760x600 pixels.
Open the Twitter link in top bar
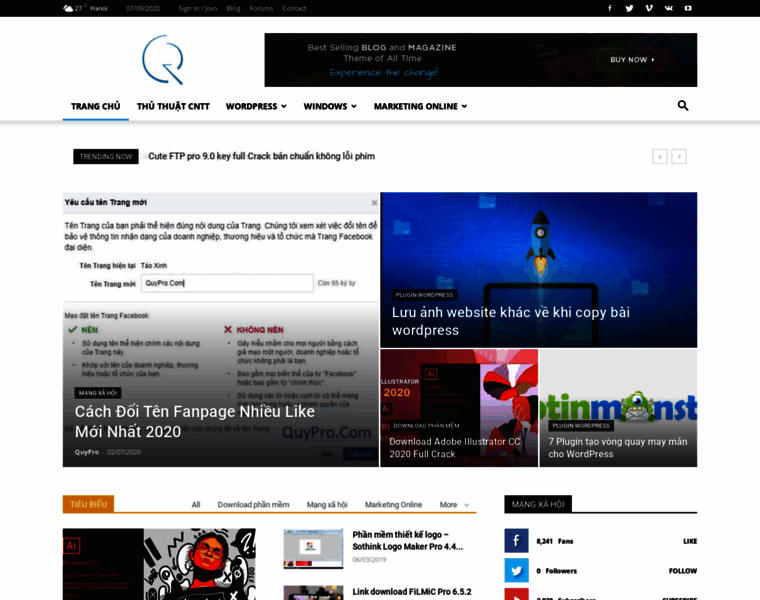click(x=629, y=8)
